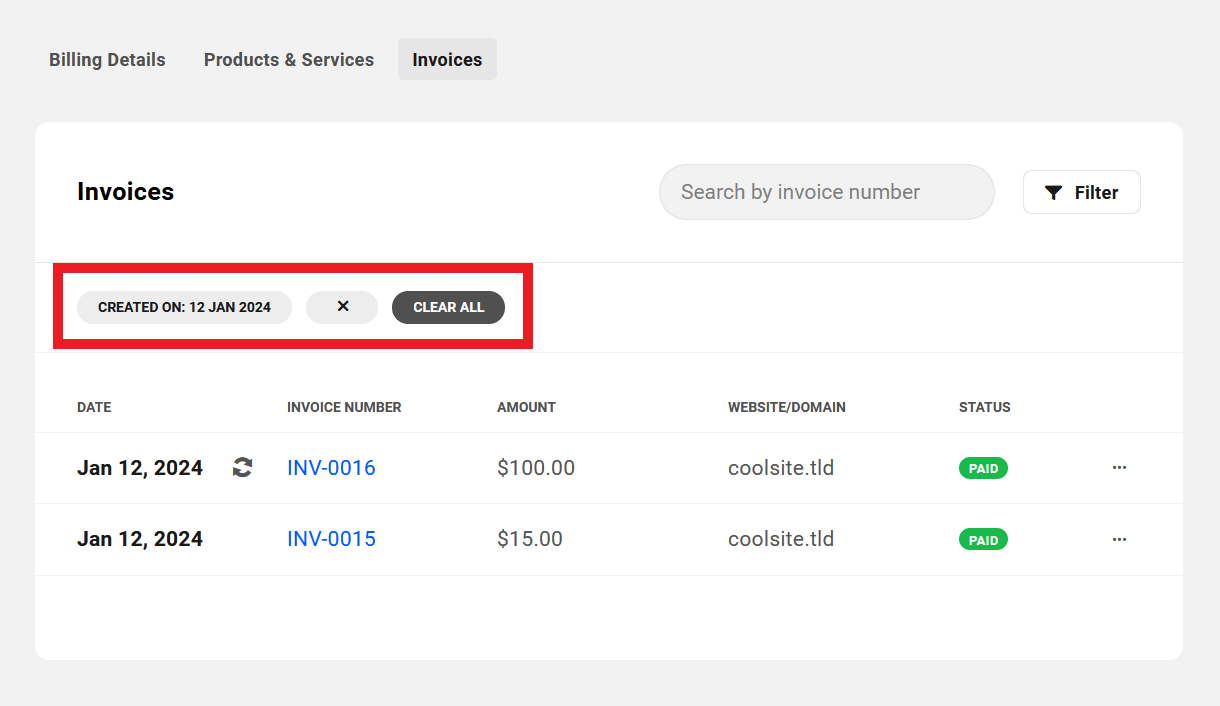The image size is (1220, 706).
Task: Switch to the Products & Services tab
Action: pos(288,59)
